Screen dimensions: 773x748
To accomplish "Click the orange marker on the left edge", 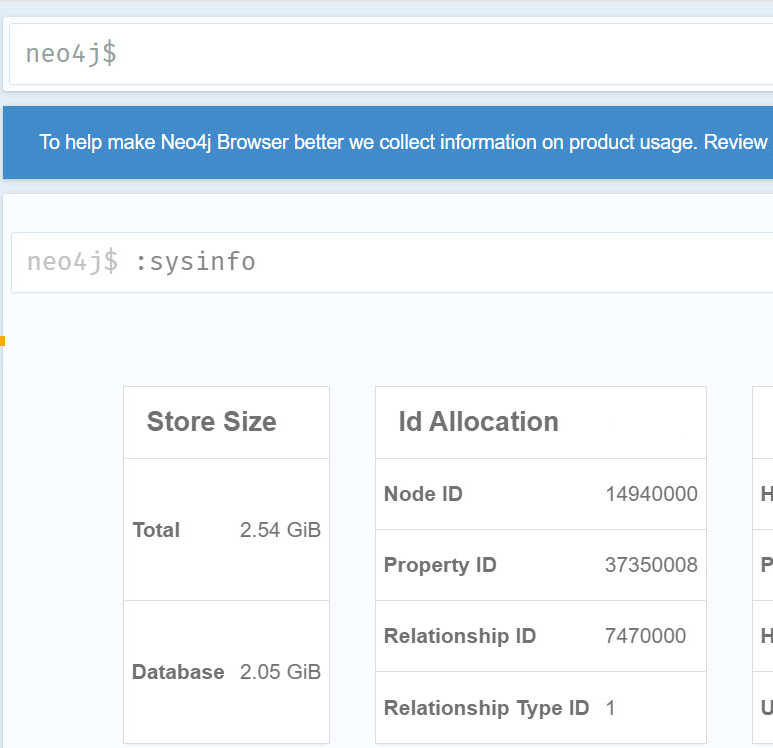I will (x=3, y=342).
